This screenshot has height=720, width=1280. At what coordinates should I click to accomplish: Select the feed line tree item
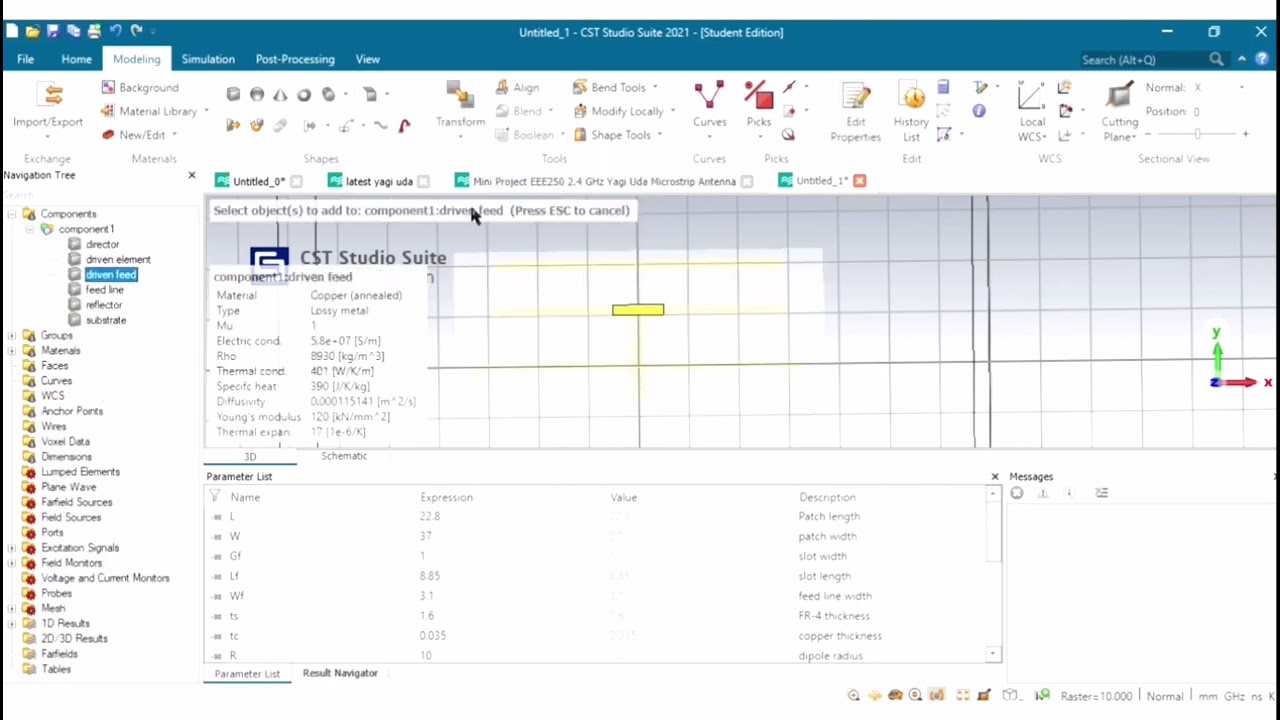pos(105,290)
